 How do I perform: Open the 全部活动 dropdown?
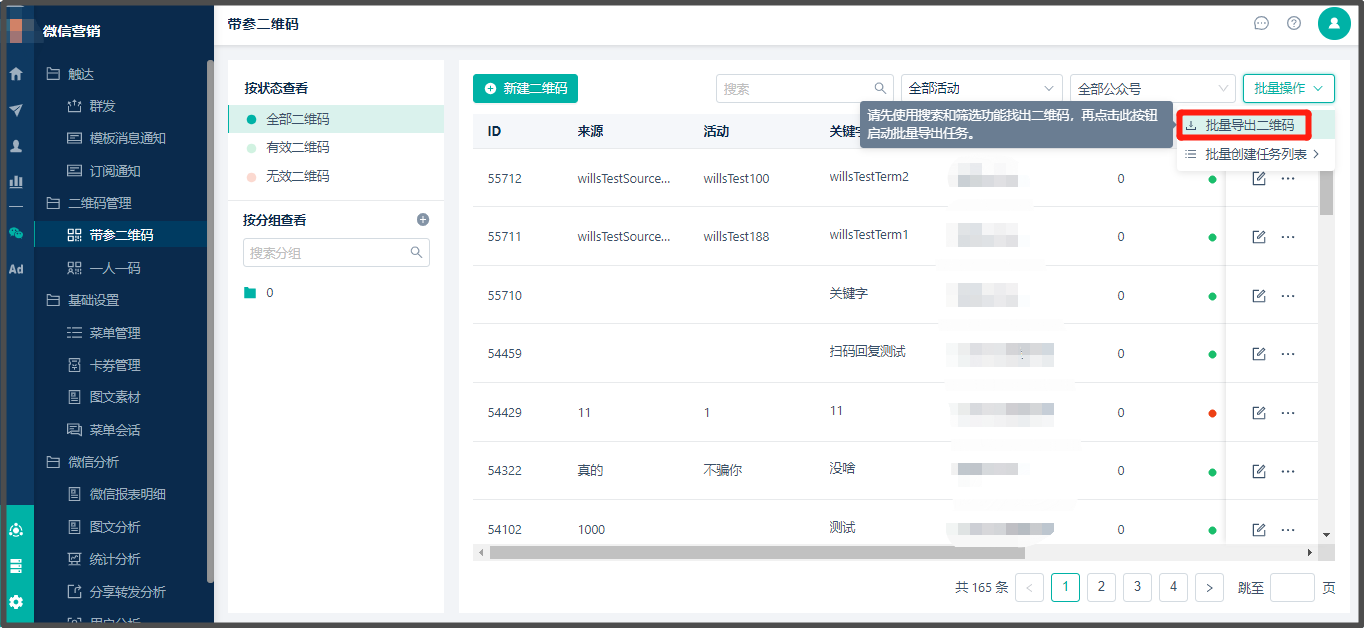click(x=981, y=88)
